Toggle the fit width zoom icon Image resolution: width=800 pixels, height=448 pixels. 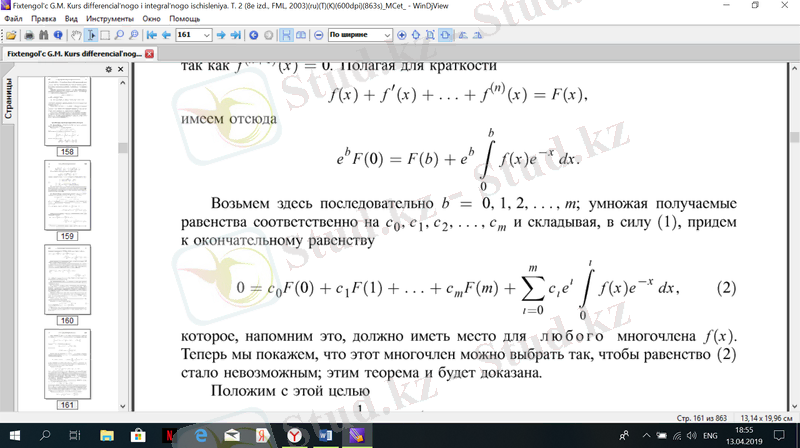click(x=445, y=35)
